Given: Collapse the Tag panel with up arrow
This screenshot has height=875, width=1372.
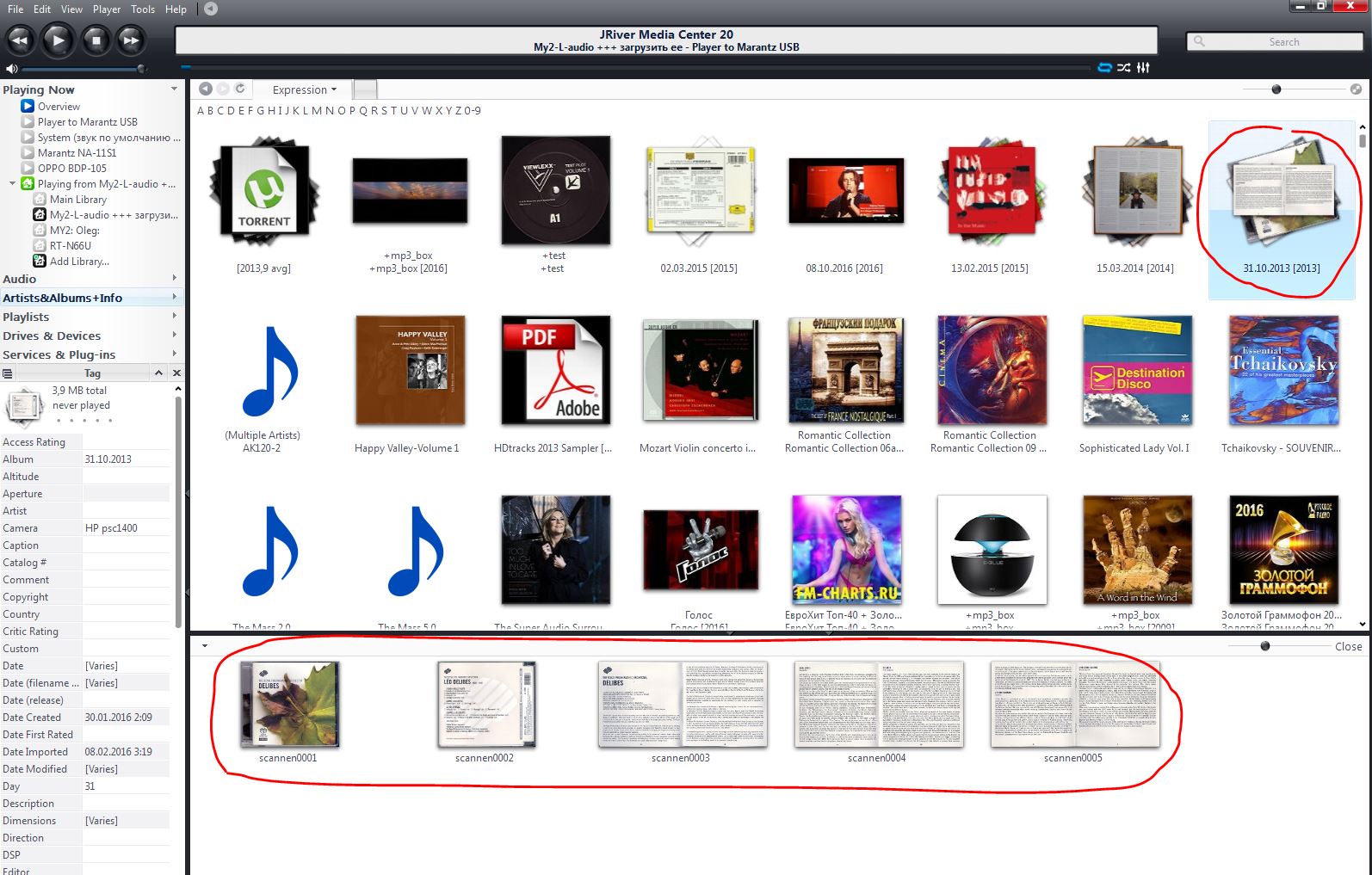Looking at the screenshot, I should 158,373.
